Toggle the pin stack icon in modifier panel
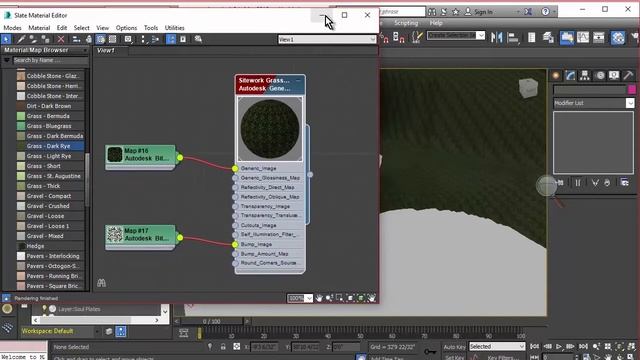 pyautogui.click(x=561, y=182)
